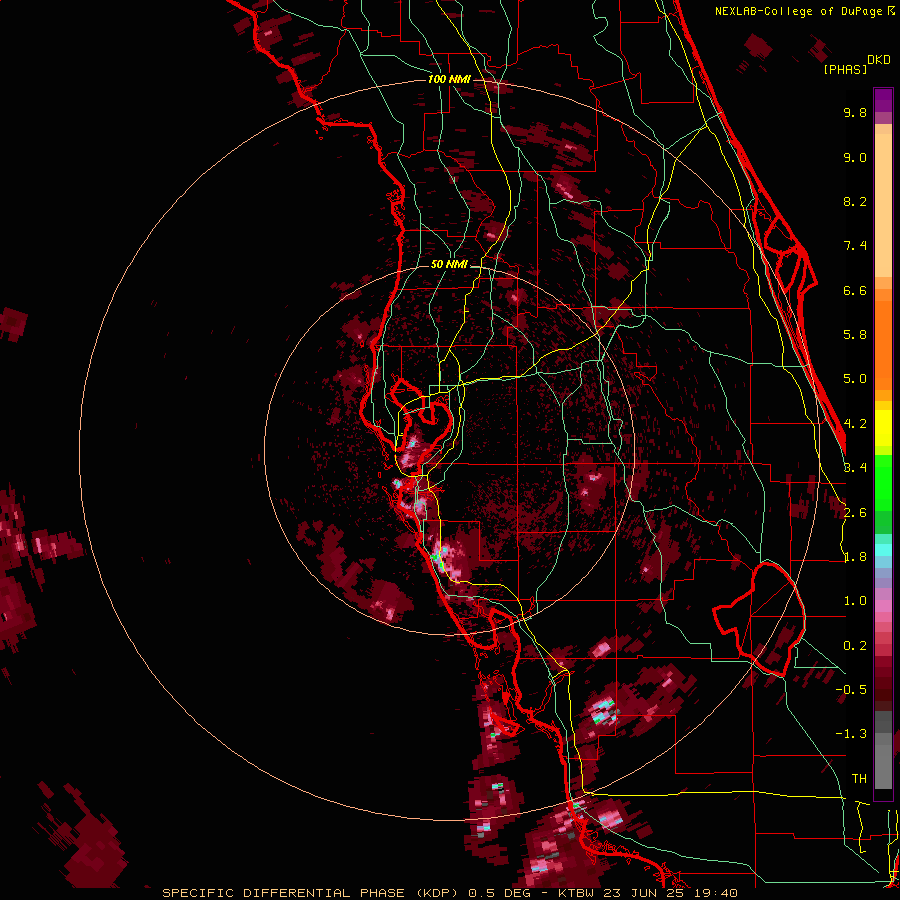Click the 100 NMI range ring label
Screen dimensions: 900x900
point(449,79)
